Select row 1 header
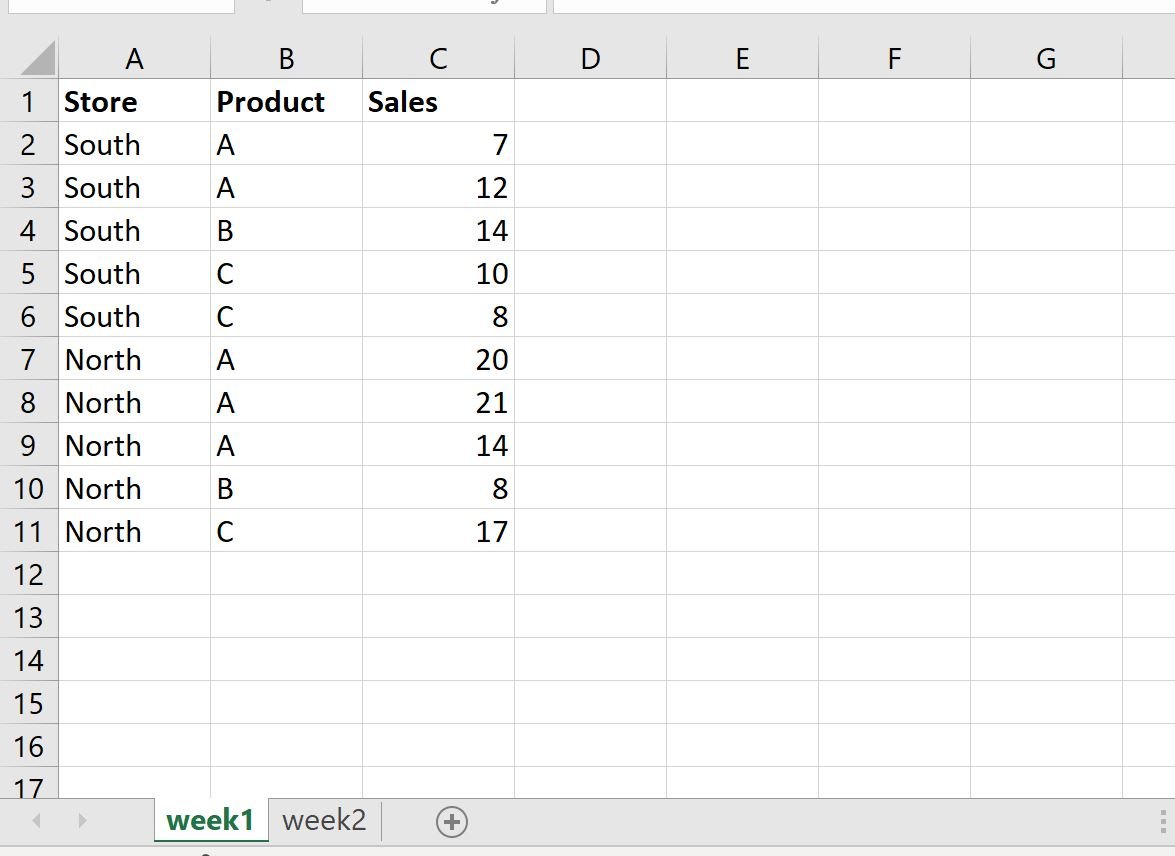Image resolution: width=1175 pixels, height=856 pixels. pos(28,101)
